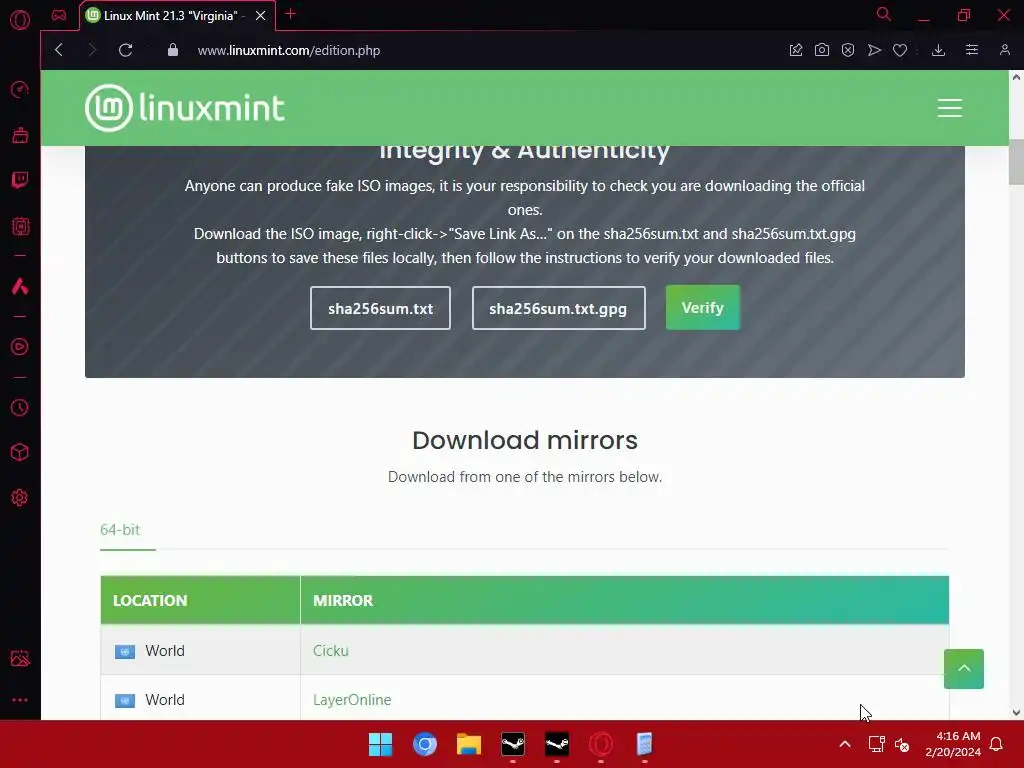Open the calculator app taskbar icon
This screenshot has height=768, width=1024.
[645, 744]
